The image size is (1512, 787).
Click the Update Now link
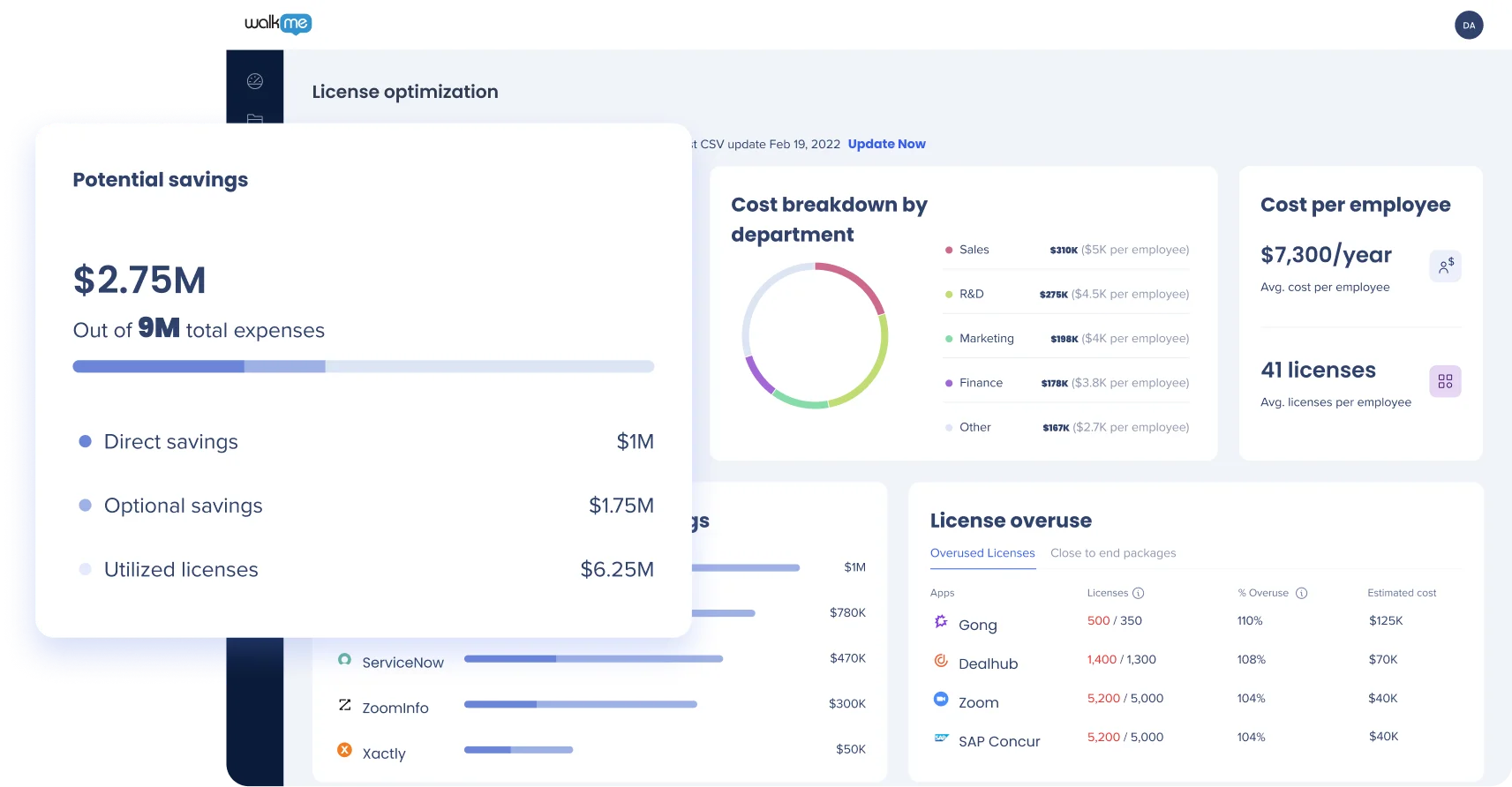click(886, 144)
